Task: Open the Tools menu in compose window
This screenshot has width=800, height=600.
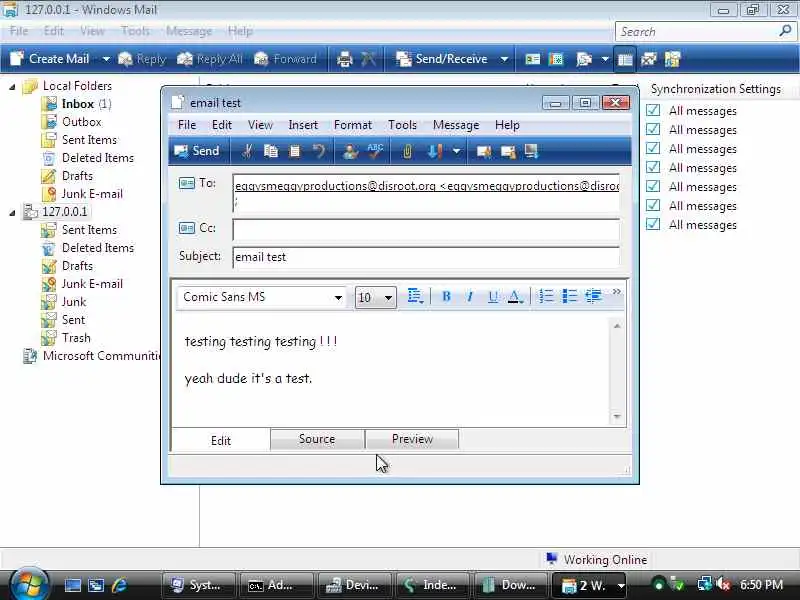Action: point(402,125)
